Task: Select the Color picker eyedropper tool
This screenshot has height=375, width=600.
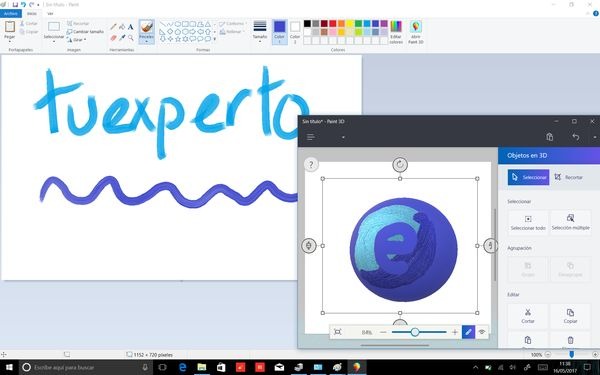Action: tap(122, 38)
